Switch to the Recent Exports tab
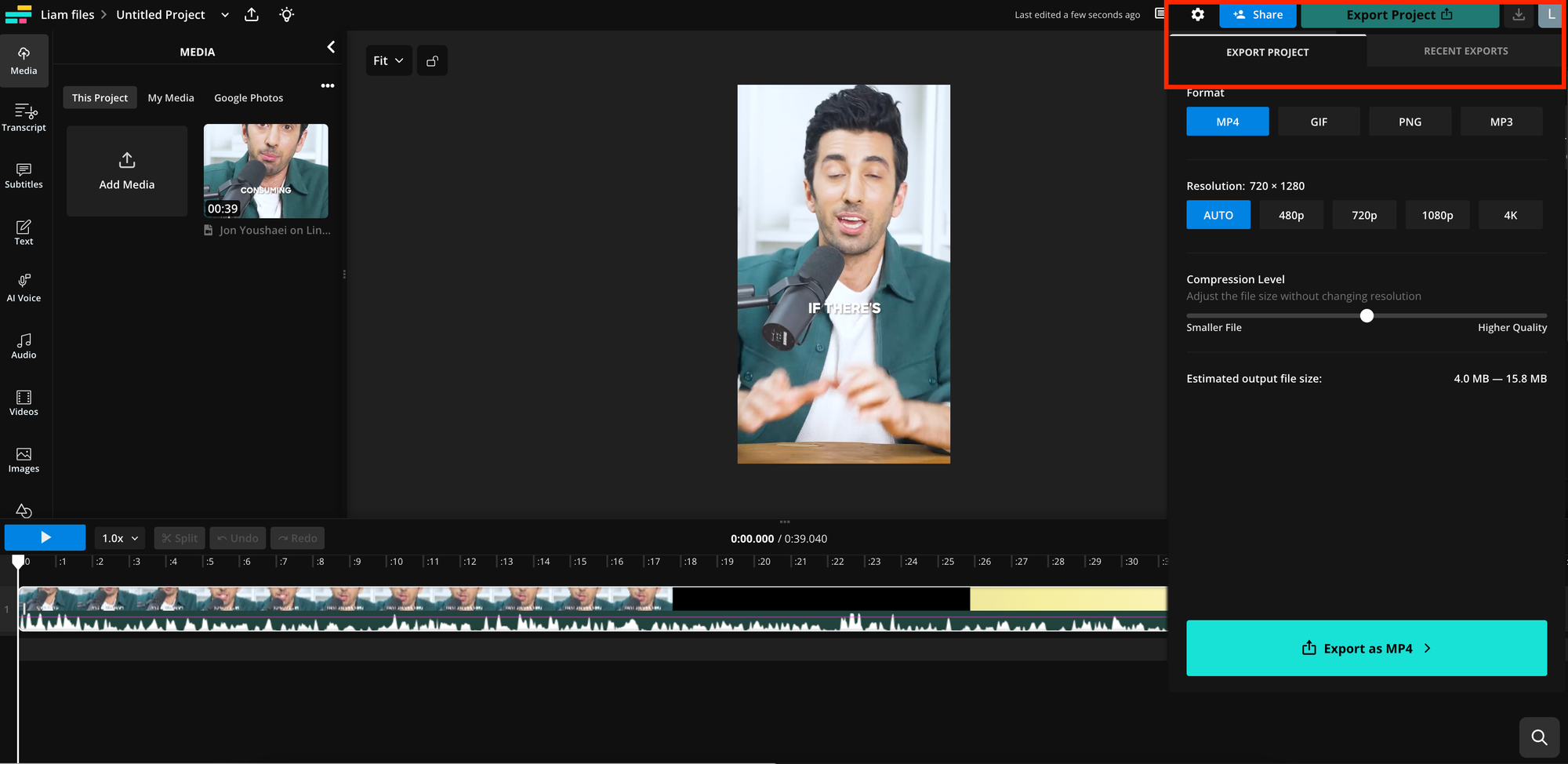 click(1465, 50)
